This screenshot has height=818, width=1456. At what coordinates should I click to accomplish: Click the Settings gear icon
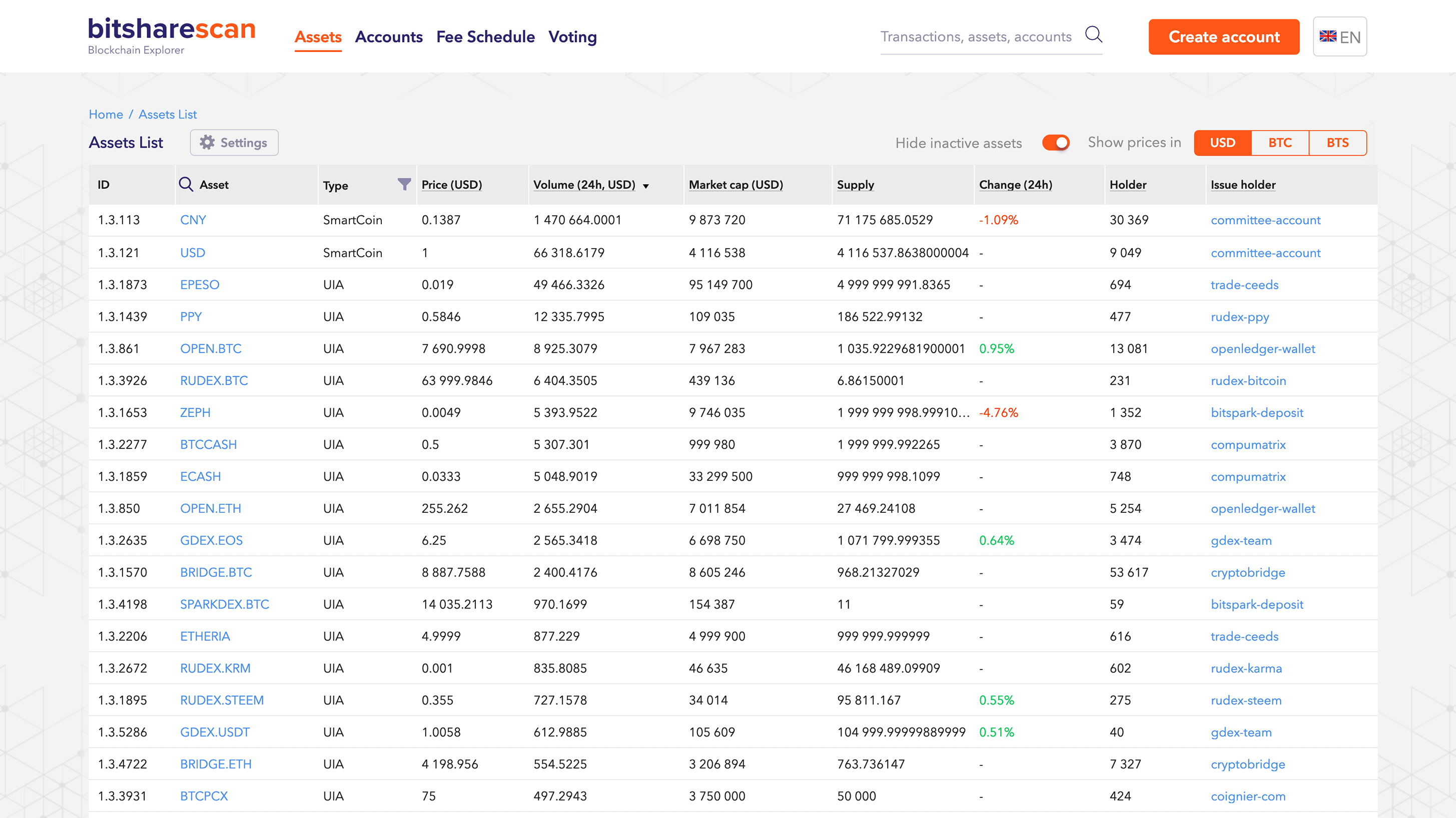tap(208, 143)
